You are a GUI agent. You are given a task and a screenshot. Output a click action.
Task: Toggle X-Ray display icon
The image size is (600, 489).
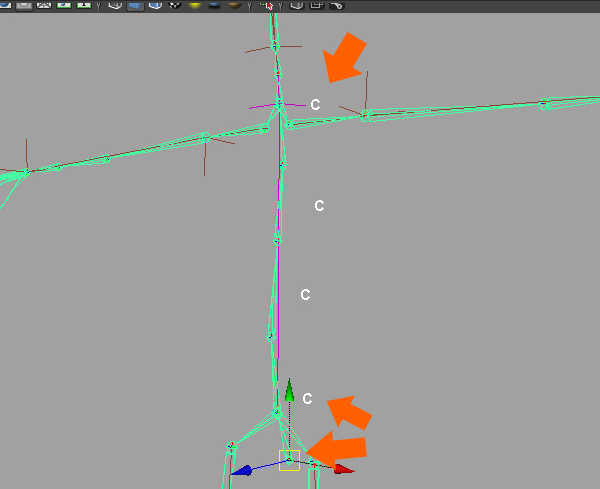pos(297,5)
